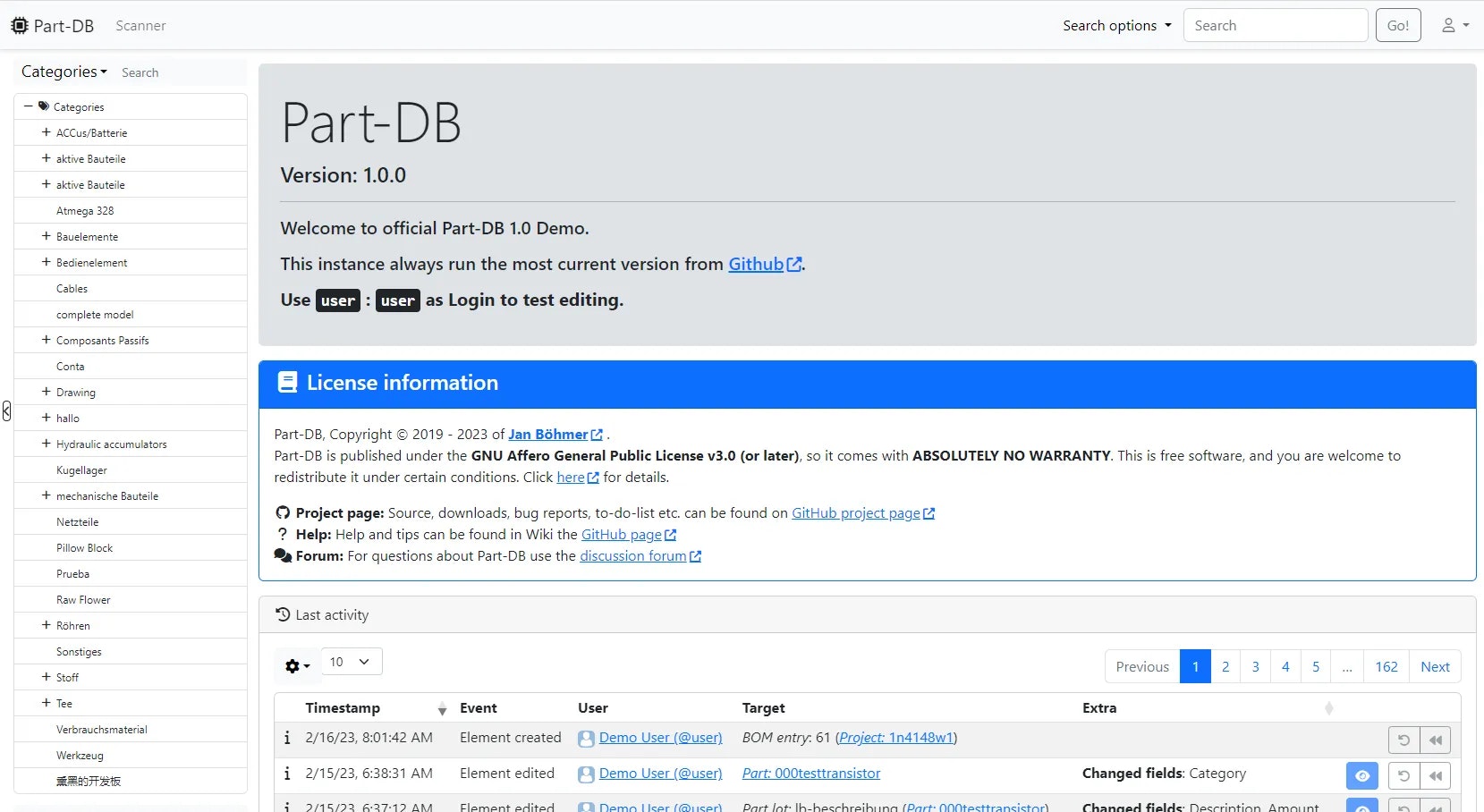This screenshot has height=812, width=1484.
Task: Expand the Composants Passifs category
Action: pyautogui.click(x=46, y=340)
